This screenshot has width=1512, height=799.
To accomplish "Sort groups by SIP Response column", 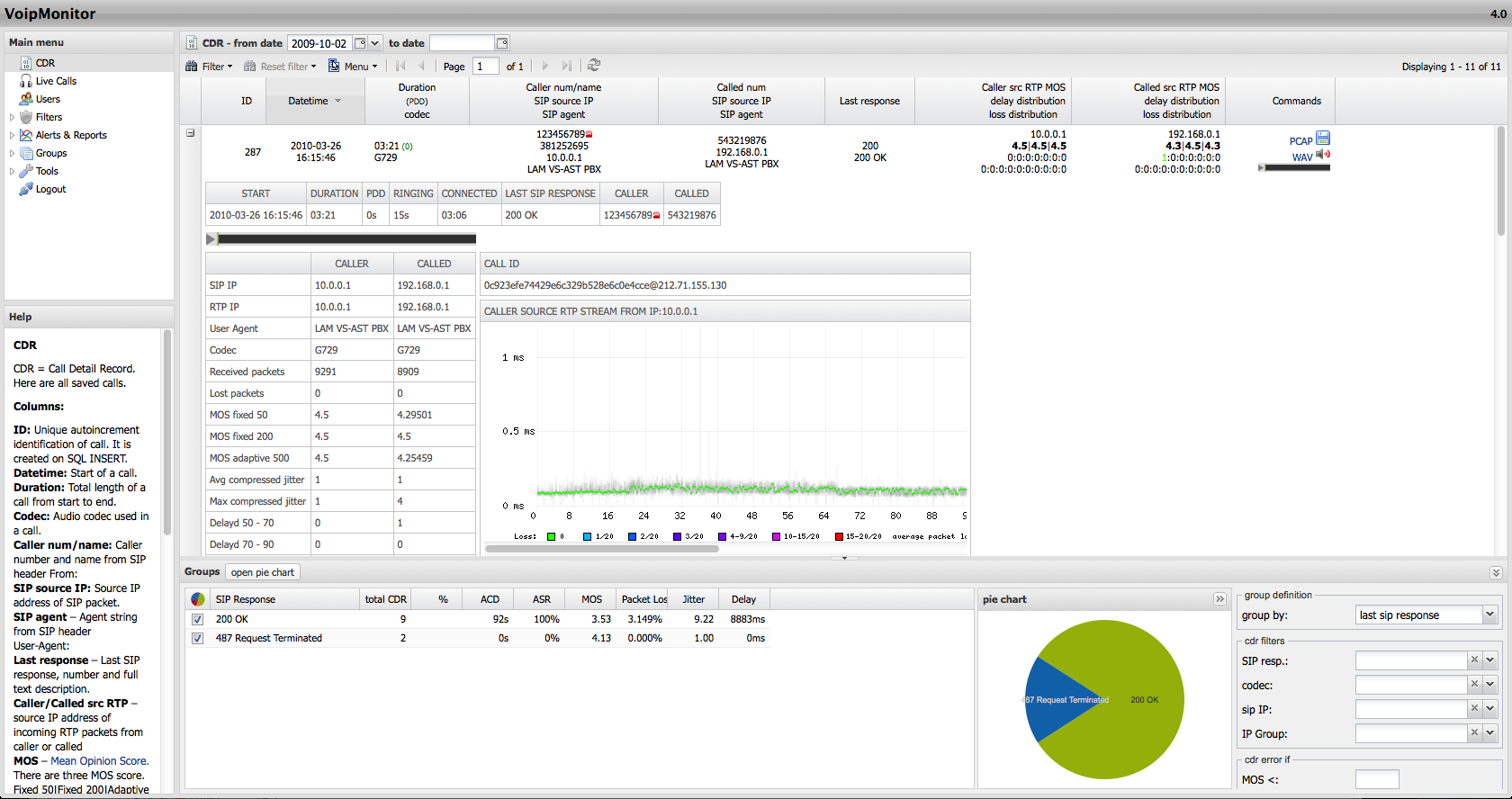I will pos(283,599).
